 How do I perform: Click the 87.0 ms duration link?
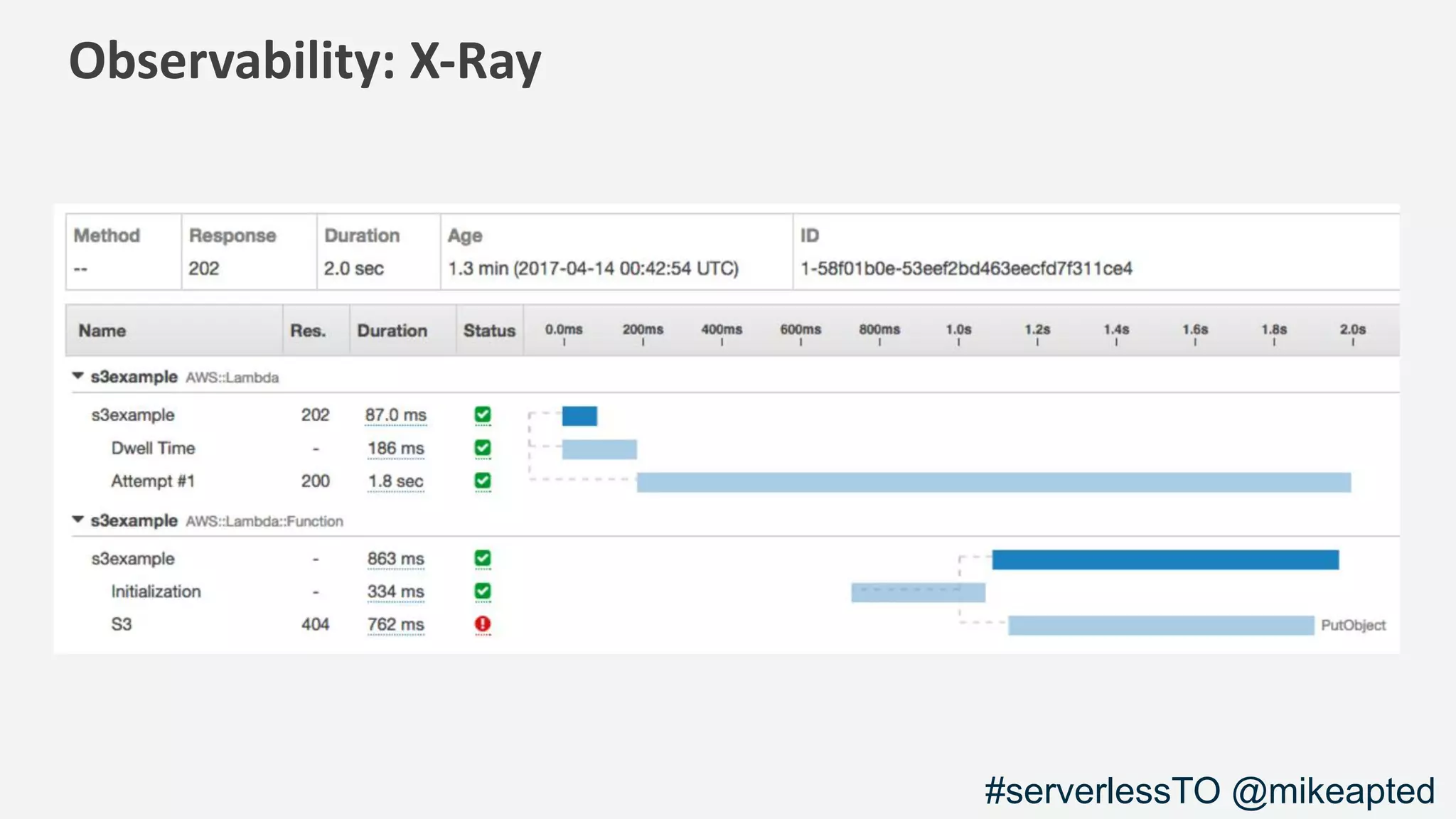(x=395, y=415)
